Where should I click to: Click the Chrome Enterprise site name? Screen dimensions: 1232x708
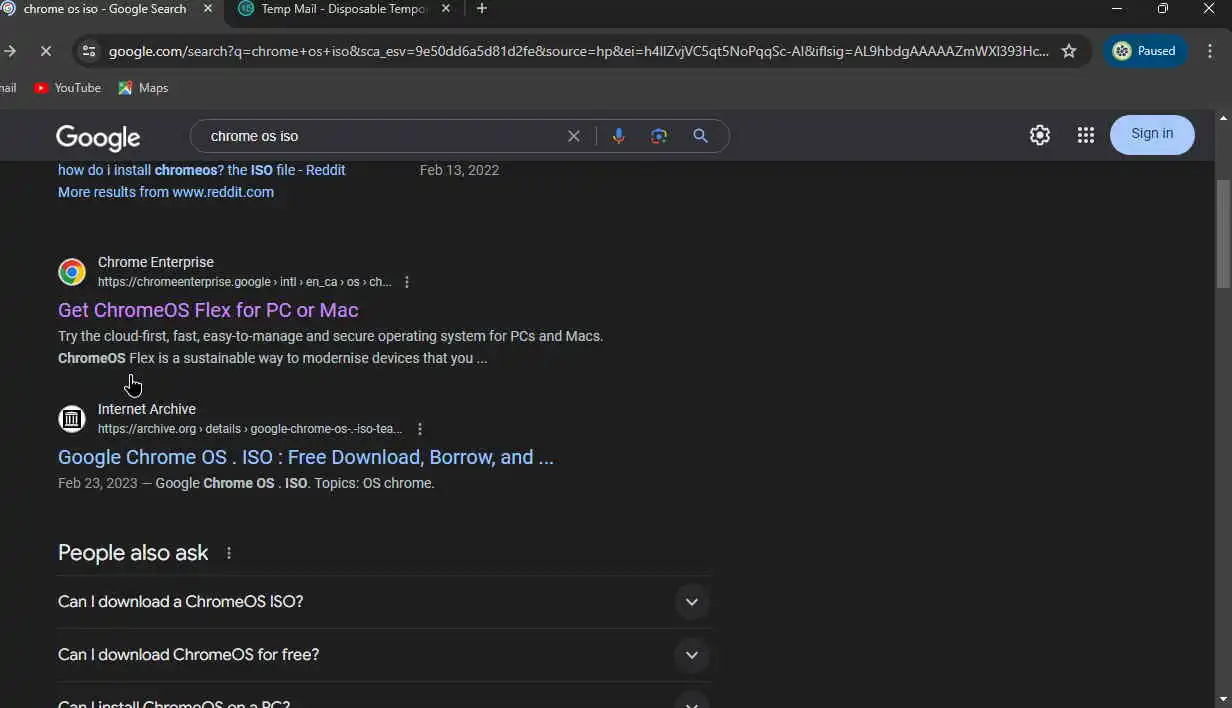pos(156,262)
